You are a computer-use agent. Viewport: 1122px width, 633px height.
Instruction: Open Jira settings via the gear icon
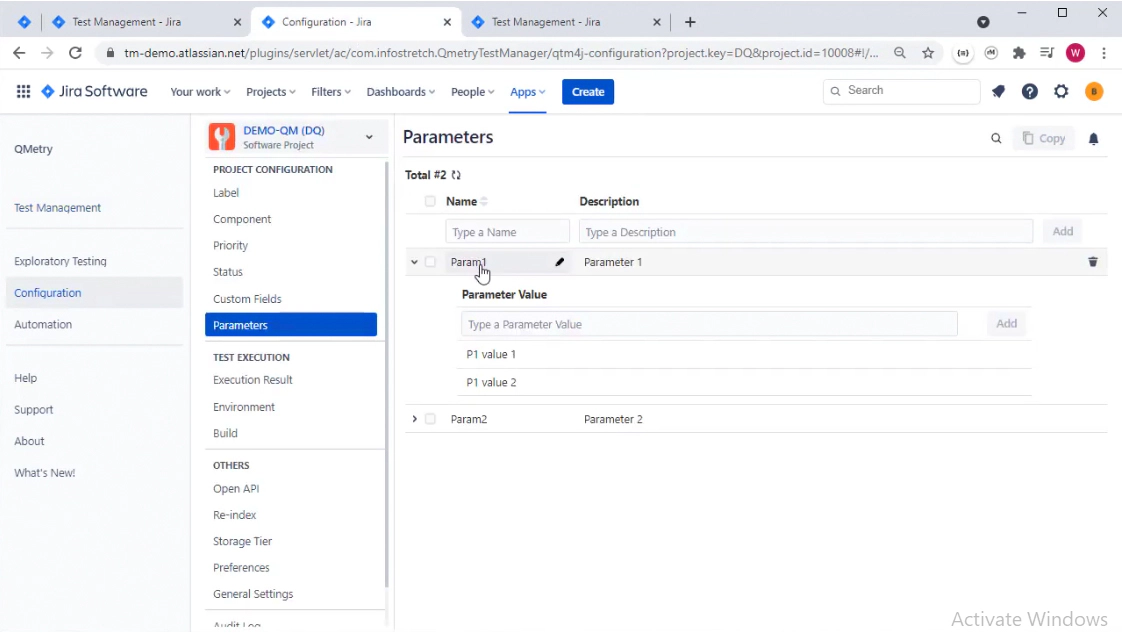coord(1060,91)
